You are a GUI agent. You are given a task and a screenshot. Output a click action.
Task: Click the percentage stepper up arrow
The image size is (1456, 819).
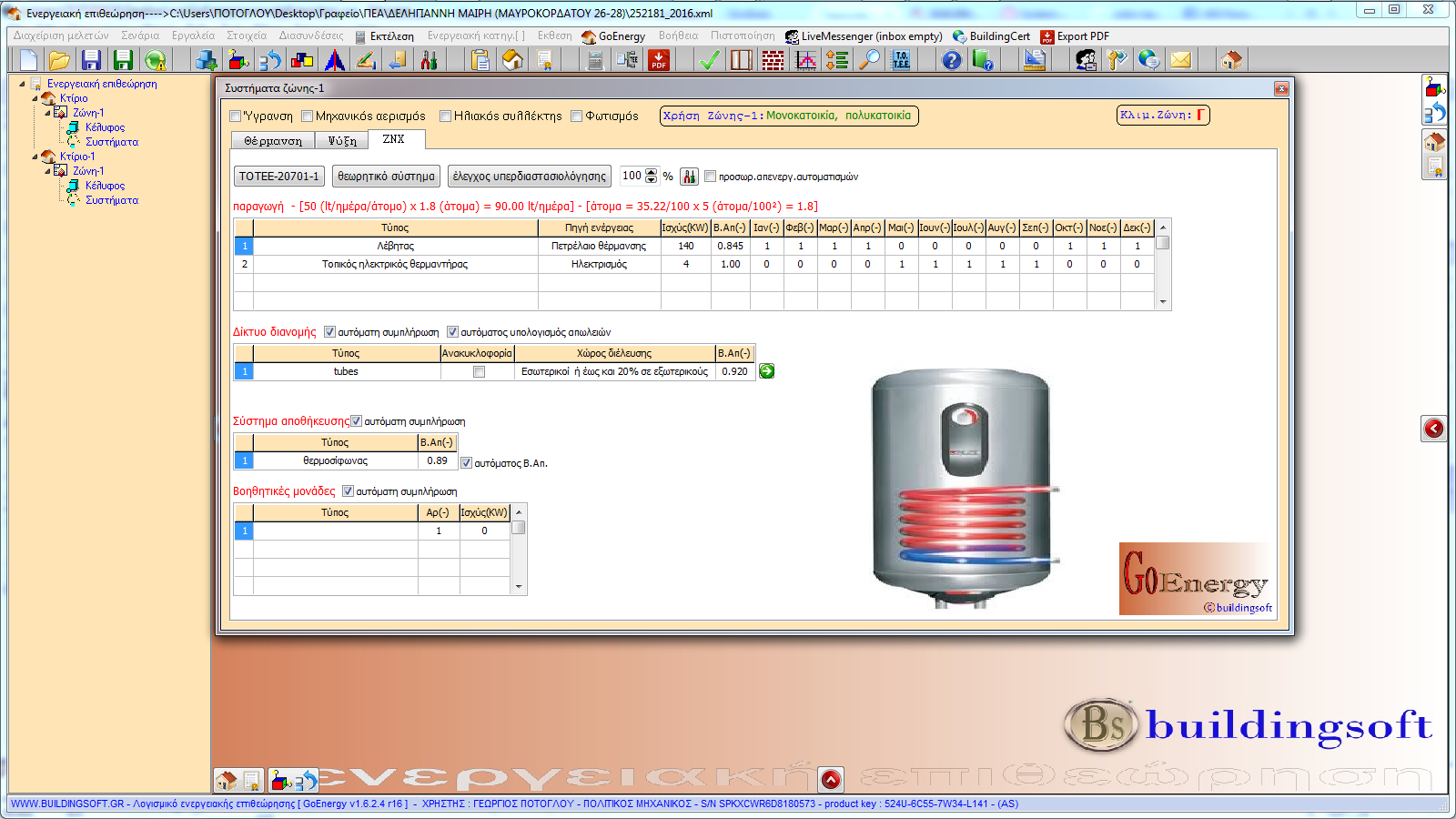click(x=651, y=172)
